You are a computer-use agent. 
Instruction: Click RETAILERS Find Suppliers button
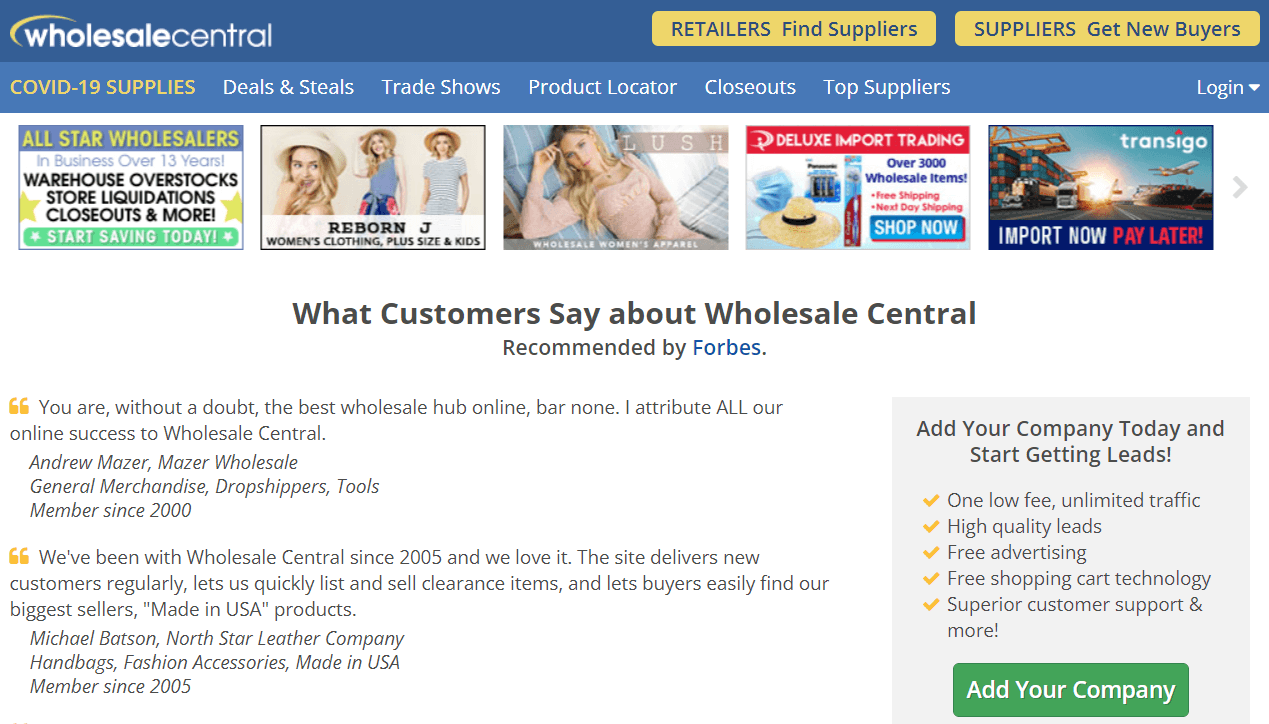click(794, 29)
